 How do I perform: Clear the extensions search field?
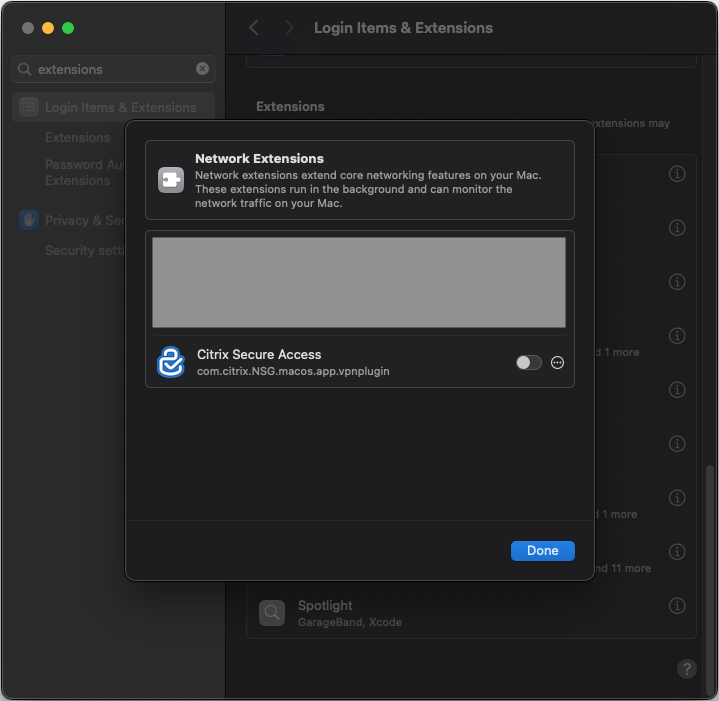[202, 69]
